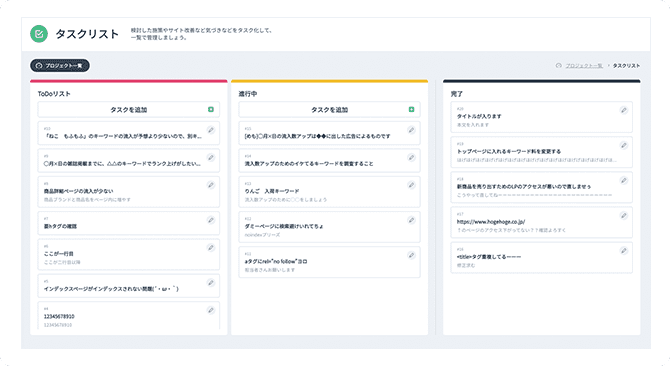Edit the ○月×日の雑誌掲載までに task
This screenshot has width=670, height=366.
(x=211, y=158)
